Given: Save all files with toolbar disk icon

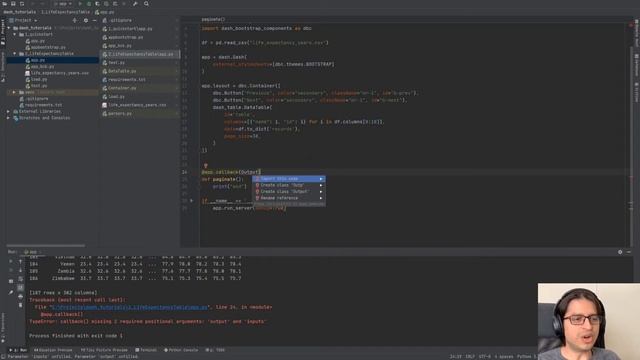Looking at the screenshot, I should coord(13,4).
